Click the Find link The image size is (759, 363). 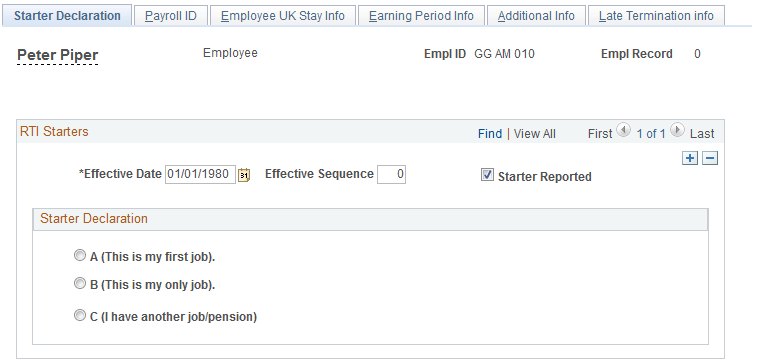pyautogui.click(x=490, y=134)
